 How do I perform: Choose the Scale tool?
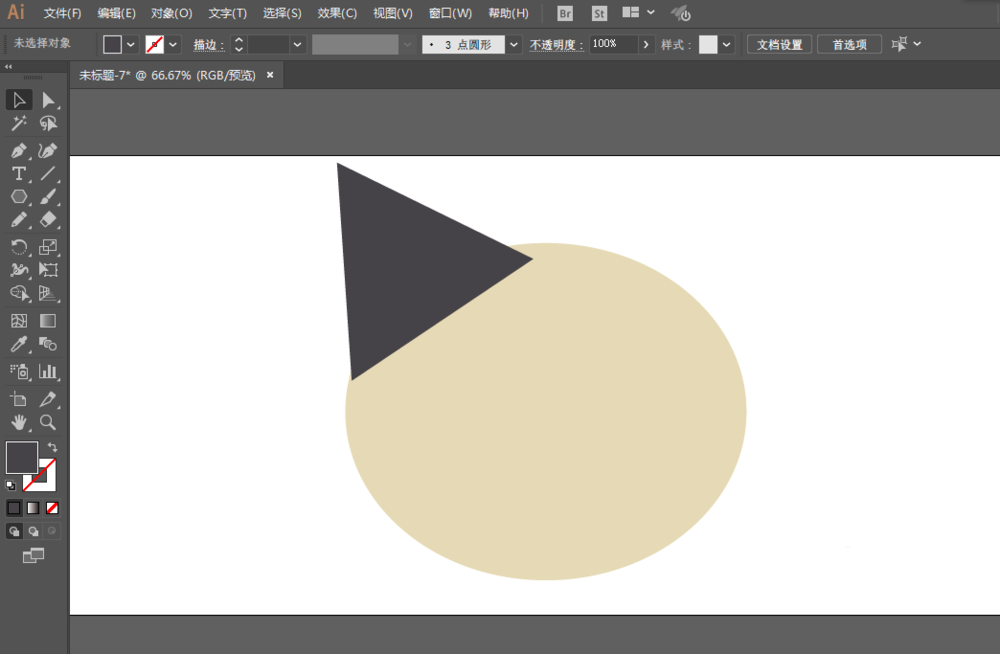click(x=48, y=246)
